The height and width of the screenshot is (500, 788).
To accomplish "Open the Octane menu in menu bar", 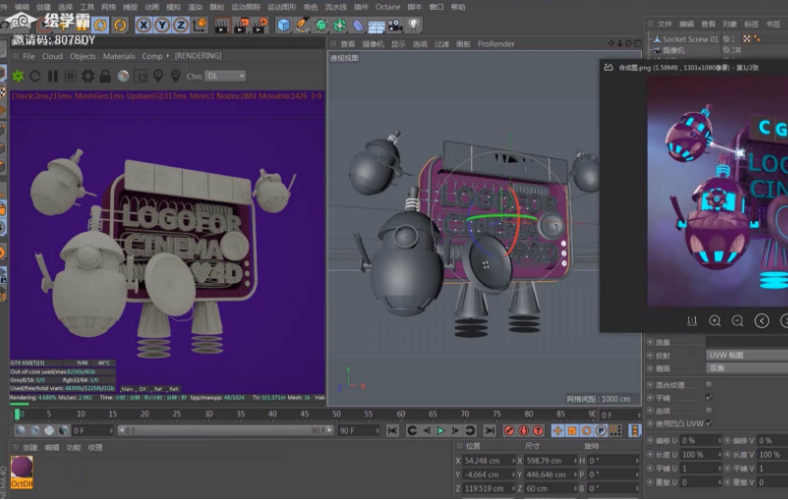I will coord(387,7).
